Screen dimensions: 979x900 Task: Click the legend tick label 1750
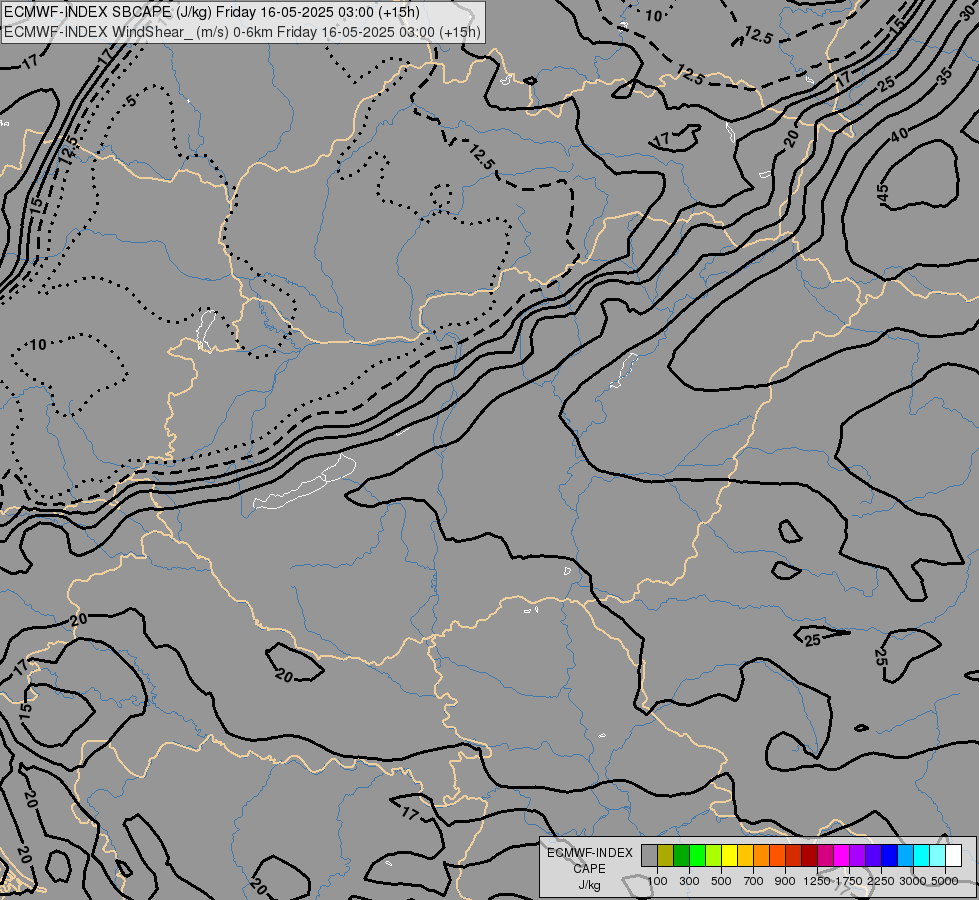click(x=849, y=881)
